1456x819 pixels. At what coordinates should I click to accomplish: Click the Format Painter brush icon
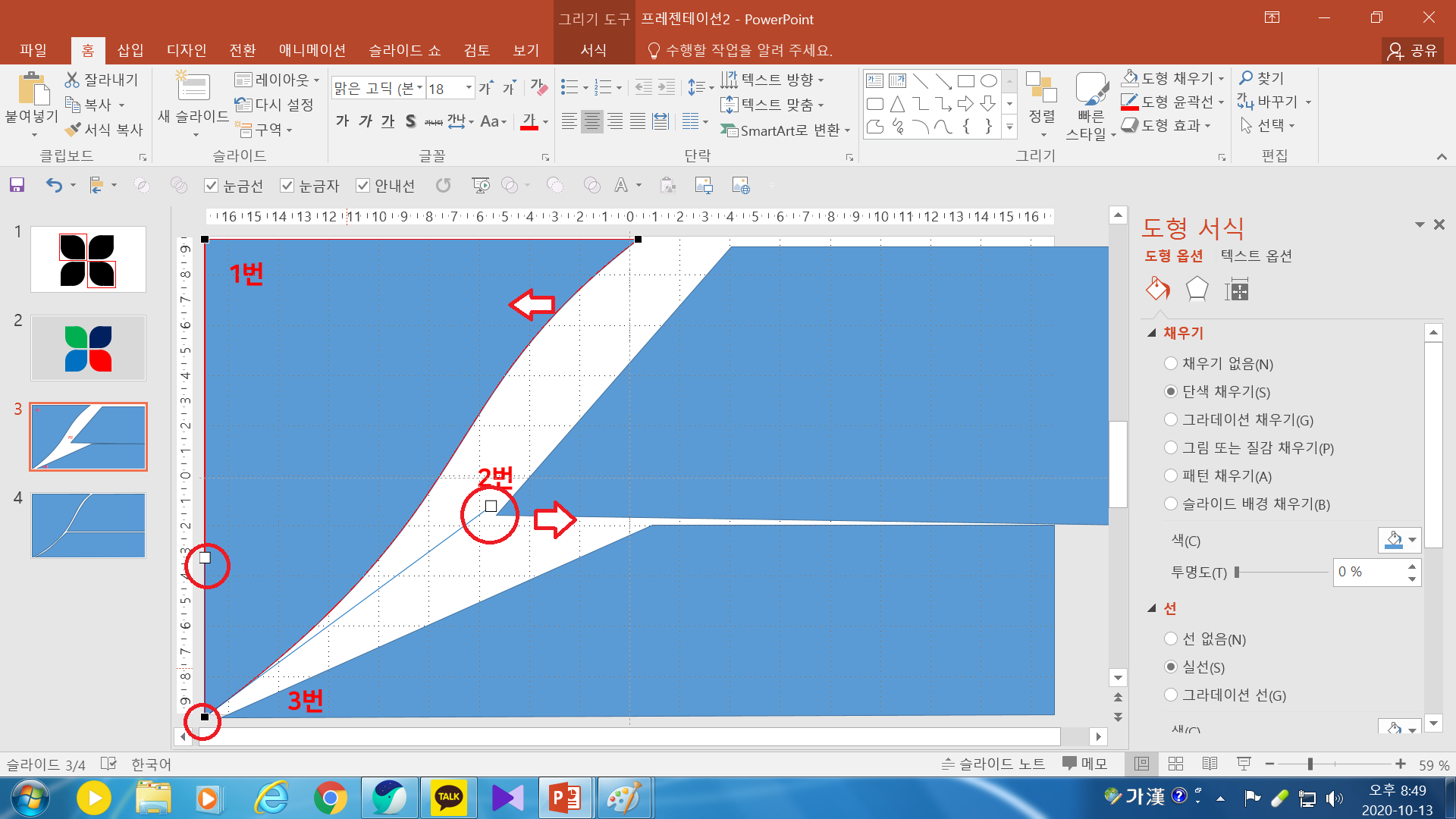pos(74,130)
